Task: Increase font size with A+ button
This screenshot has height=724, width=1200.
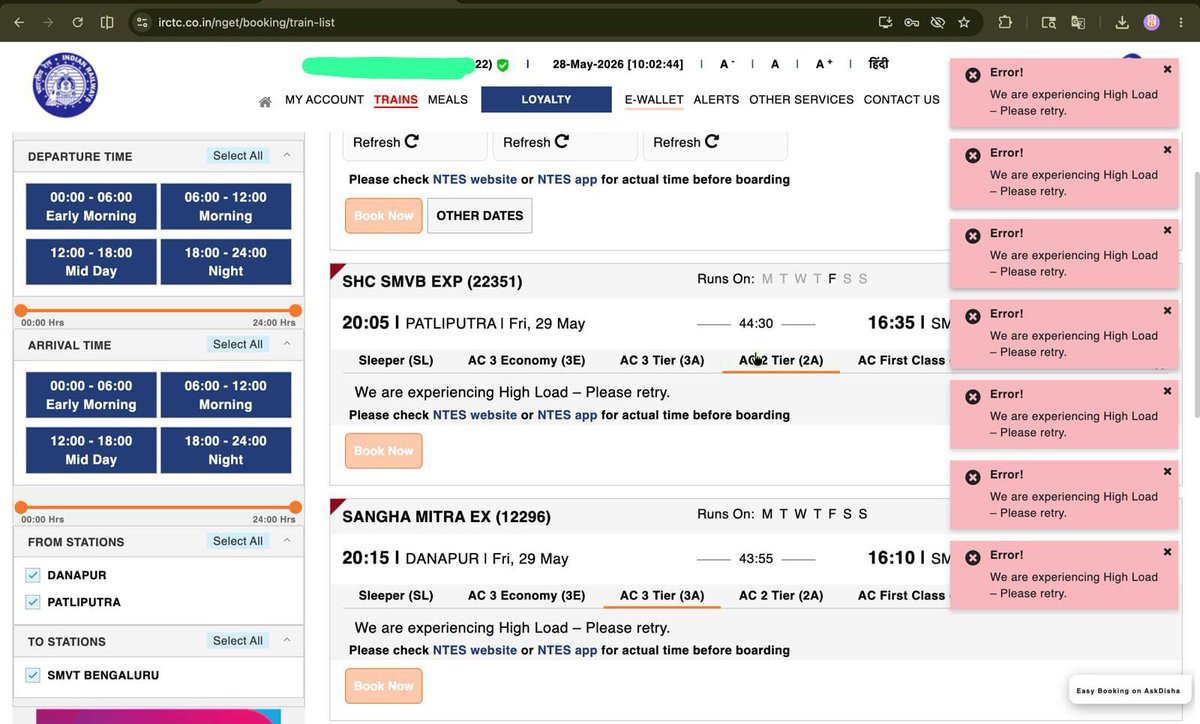Action: click(824, 64)
